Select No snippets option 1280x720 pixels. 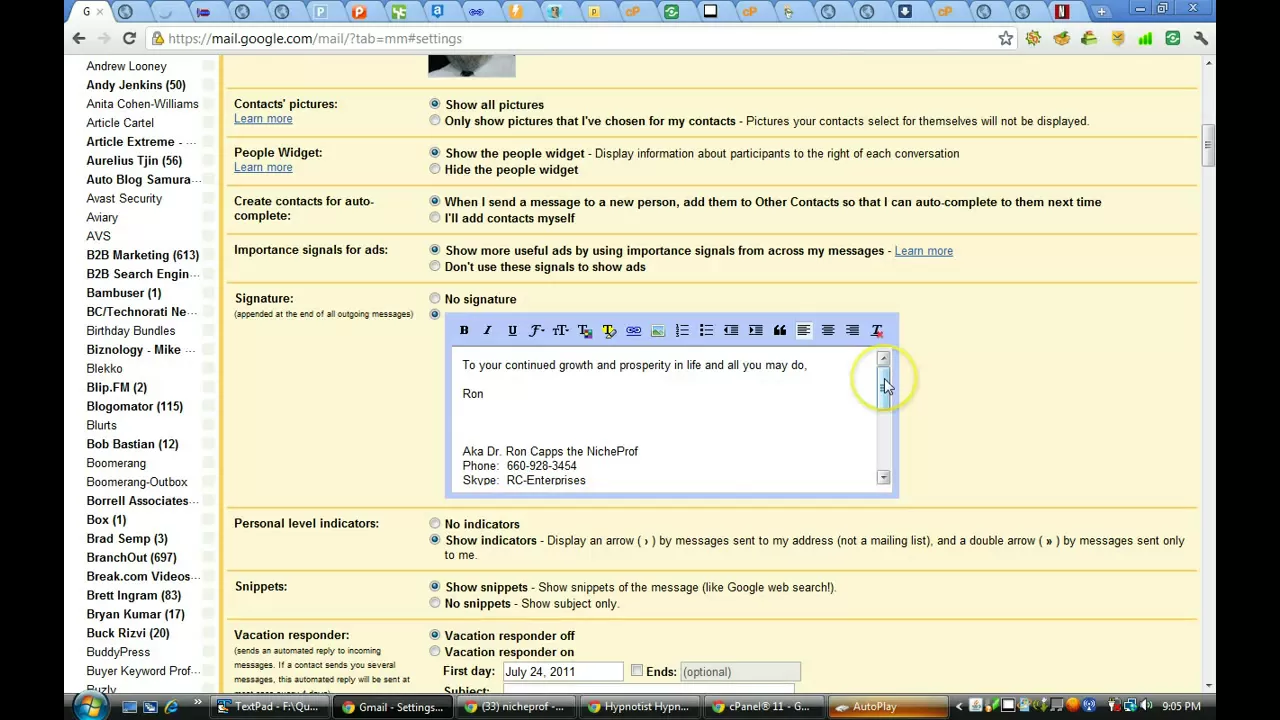[434, 603]
